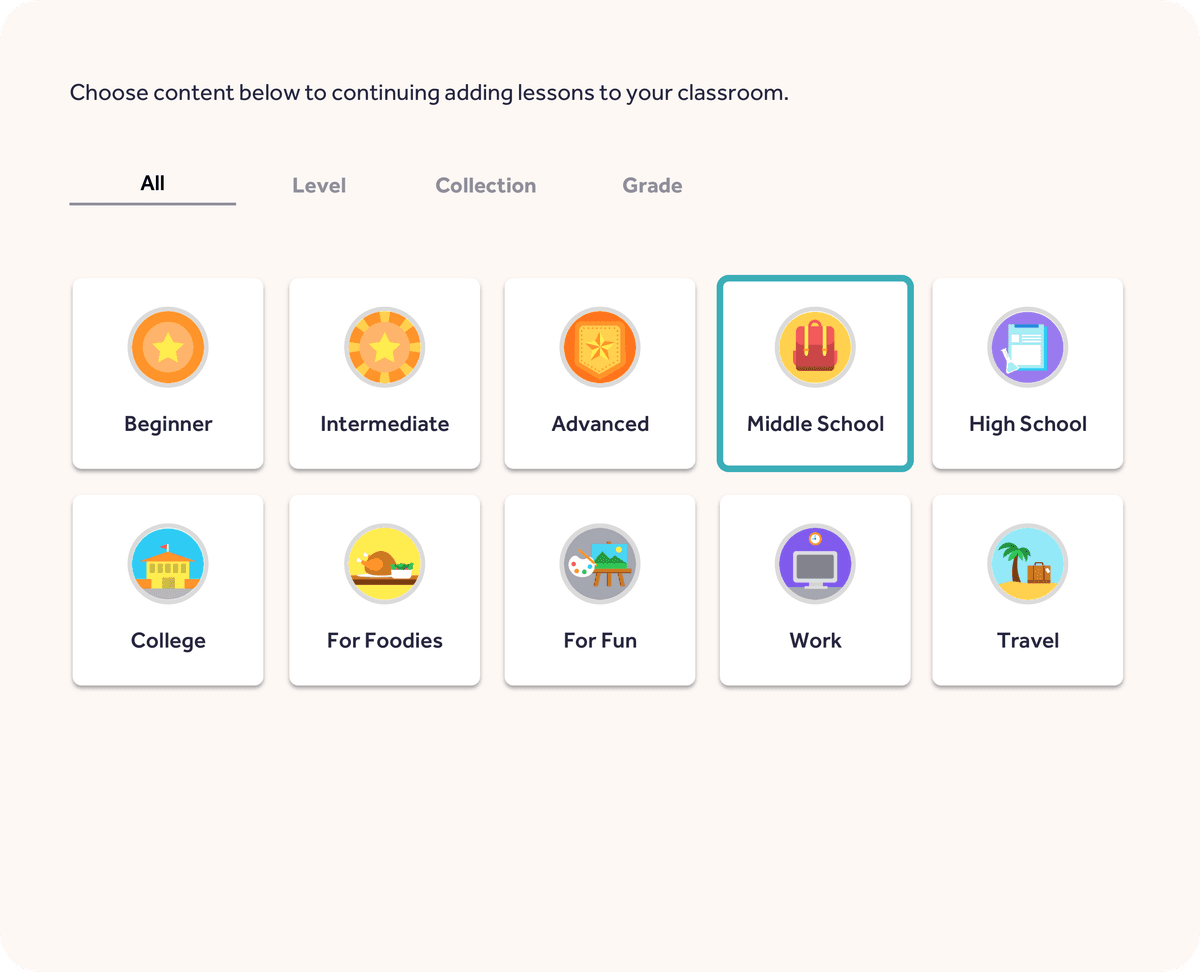Select the High School card title
This screenshot has height=972, width=1200.
[x=1027, y=424]
